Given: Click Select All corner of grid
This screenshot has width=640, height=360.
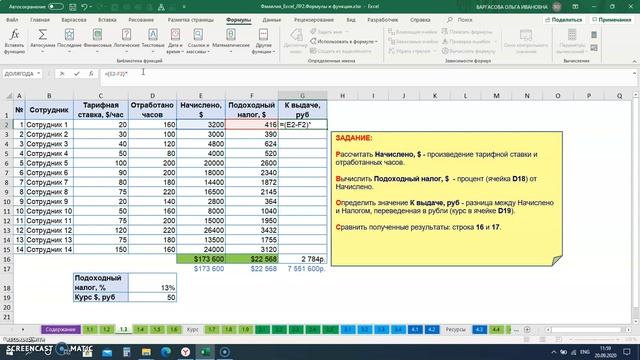Looking at the screenshot, I should (x=8, y=96).
